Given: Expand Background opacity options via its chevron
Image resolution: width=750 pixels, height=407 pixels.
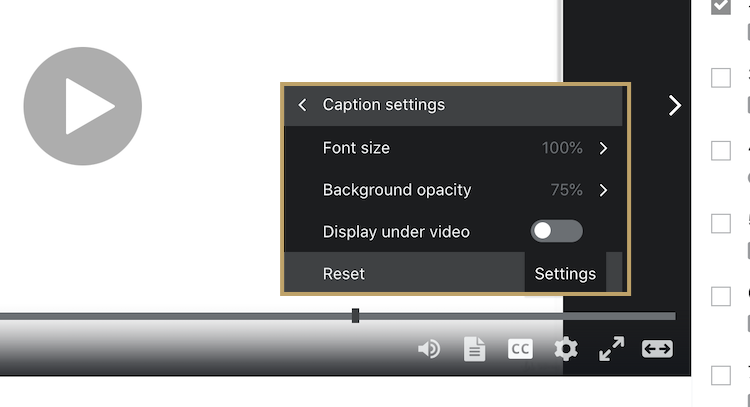Looking at the screenshot, I should (x=603, y=190).
